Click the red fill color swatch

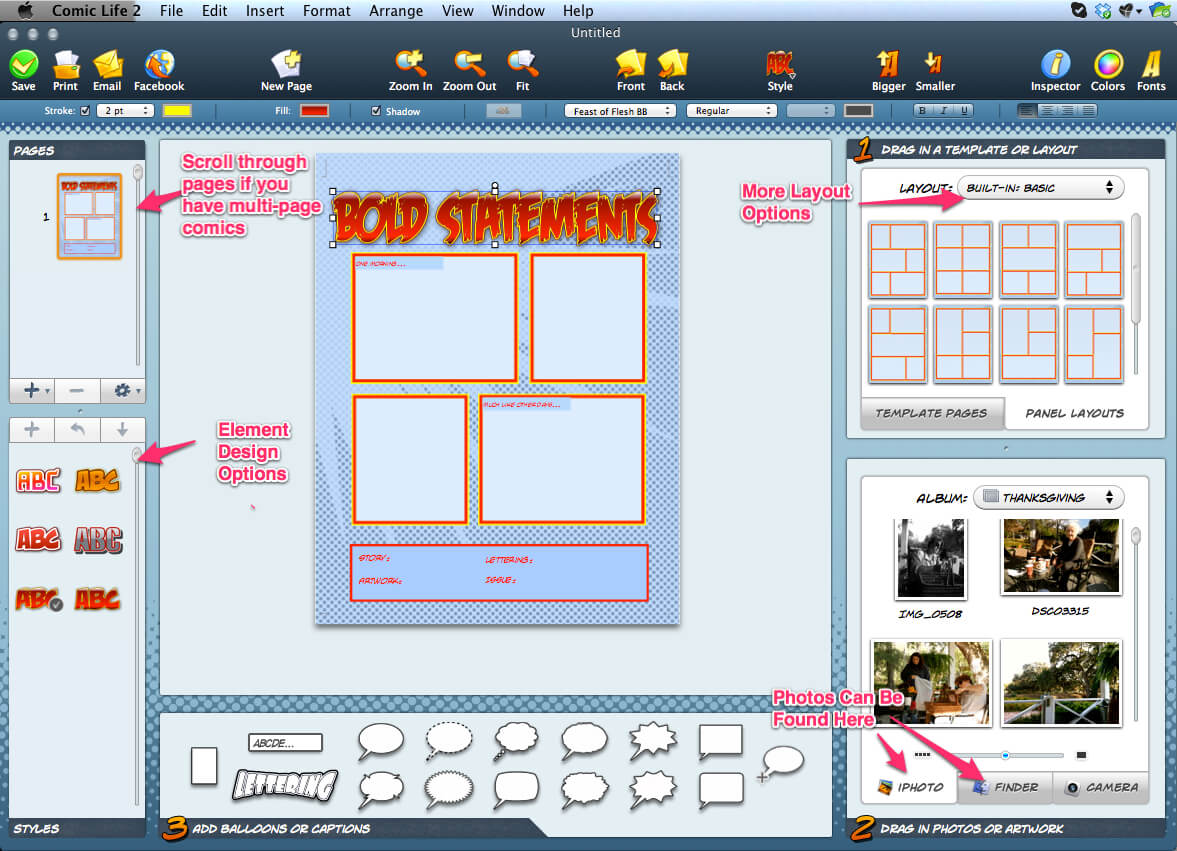coord(314,110)
